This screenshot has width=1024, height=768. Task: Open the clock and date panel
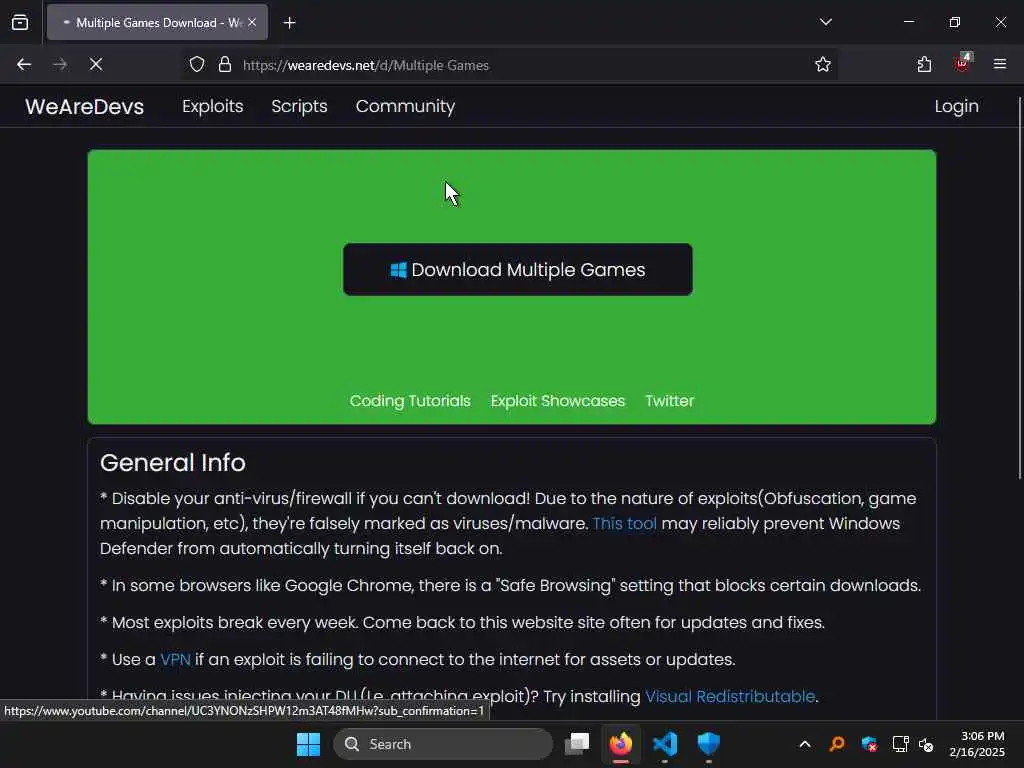[977, 744]
